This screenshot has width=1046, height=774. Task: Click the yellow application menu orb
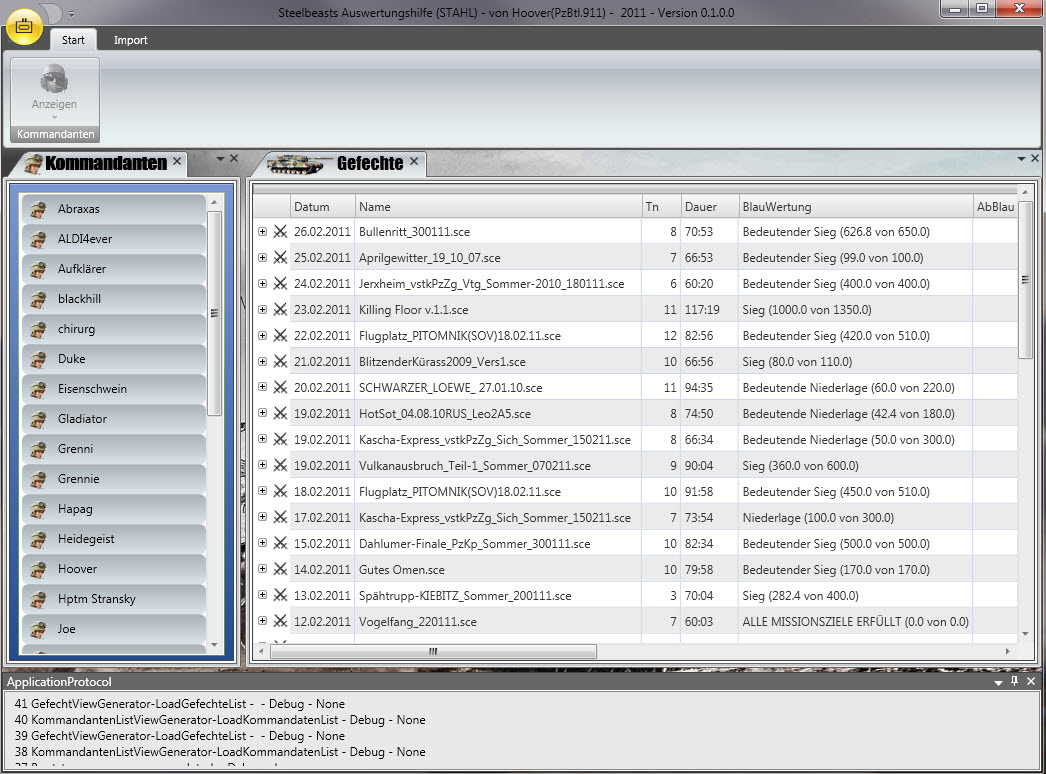click(24, 26)
